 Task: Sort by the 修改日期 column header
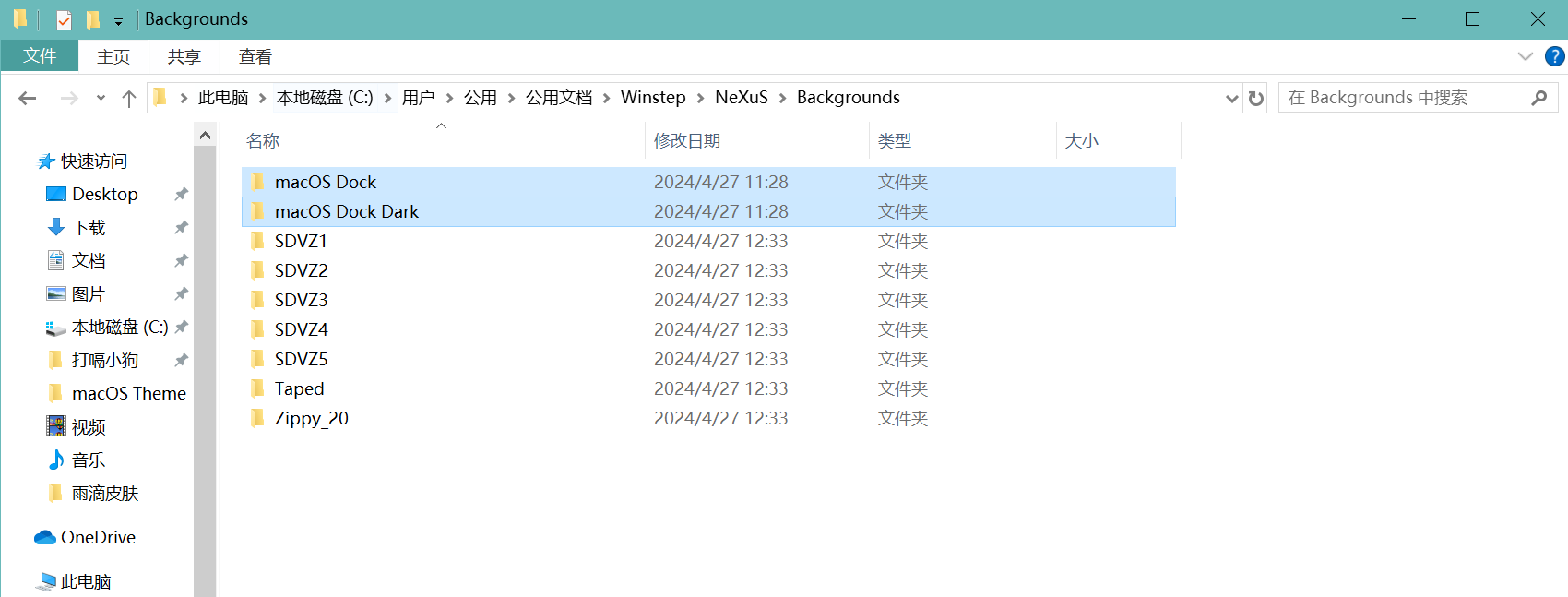(687, 141)
